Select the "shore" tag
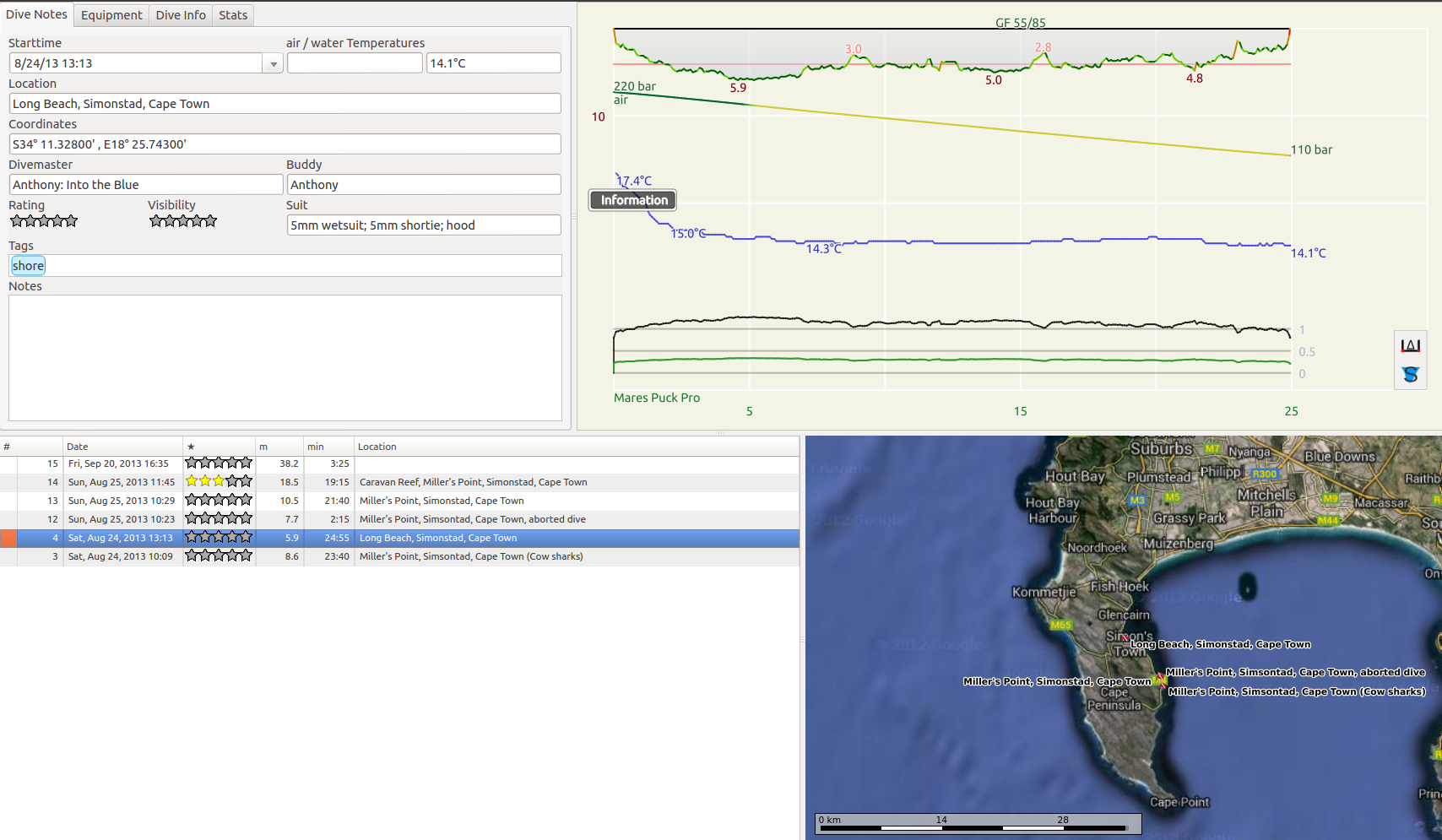The height and width of the screenshot is (840, 1442). pos(28,266)
